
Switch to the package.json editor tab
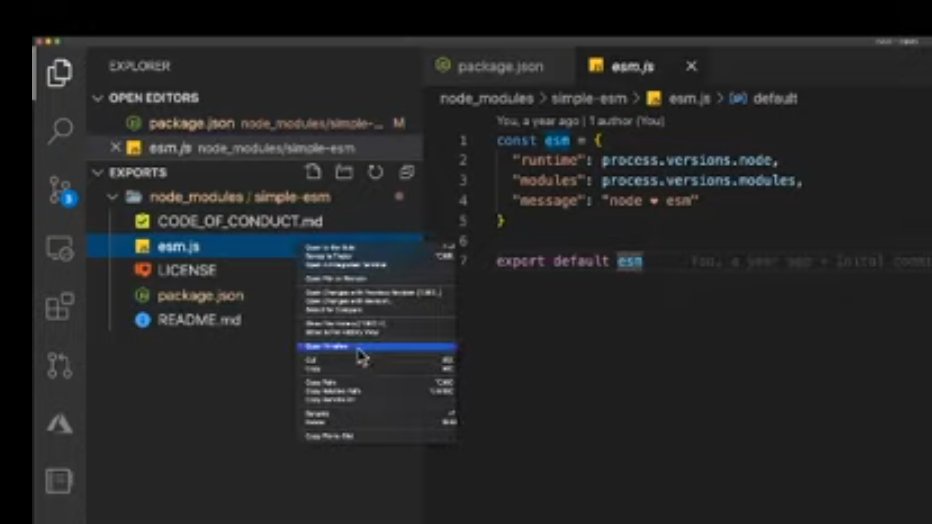[490, 66]
